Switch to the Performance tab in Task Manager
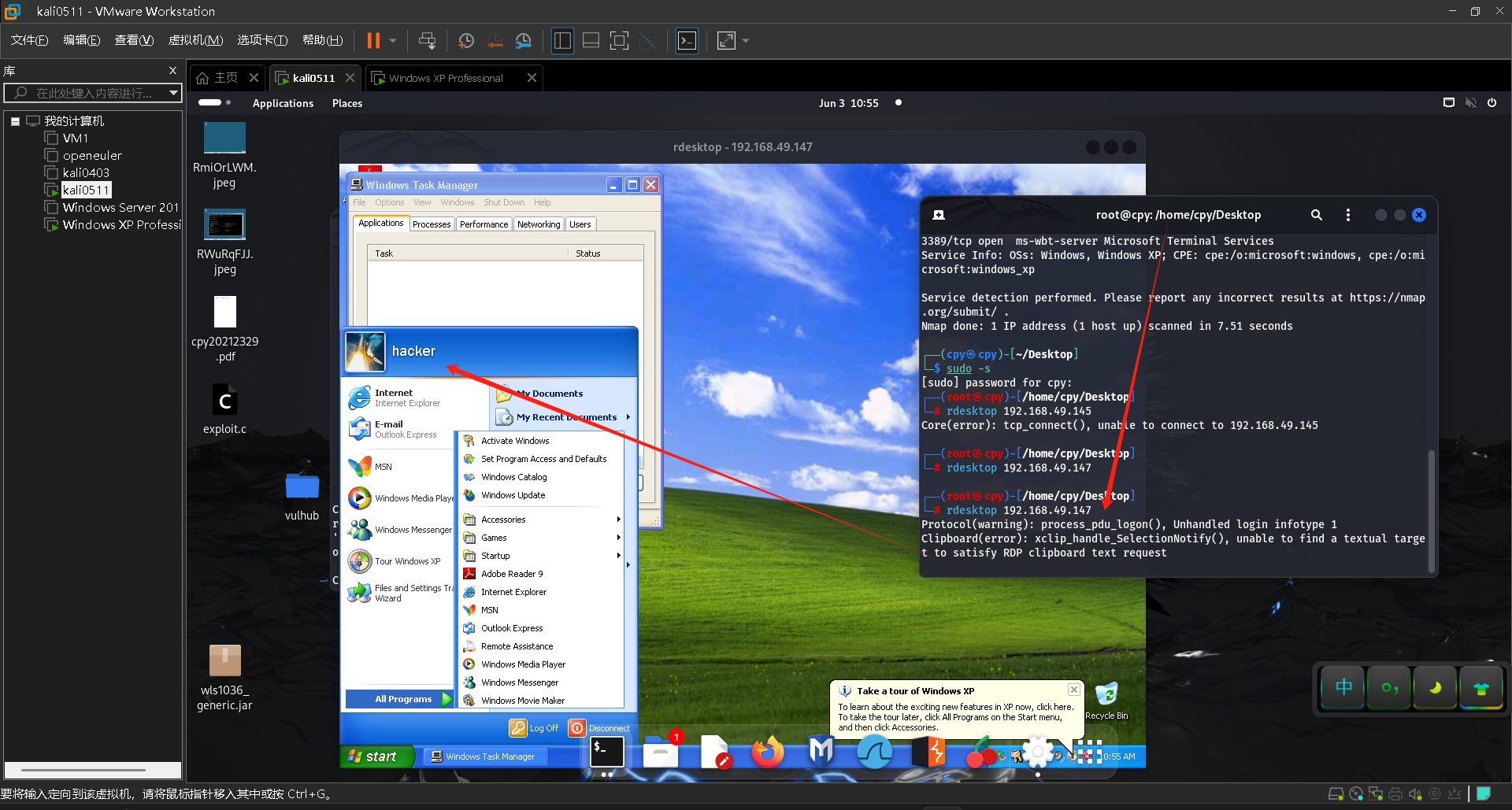The width and height of the screenshot is (1512, 810). pyautogui.click(x=484, y=224)
